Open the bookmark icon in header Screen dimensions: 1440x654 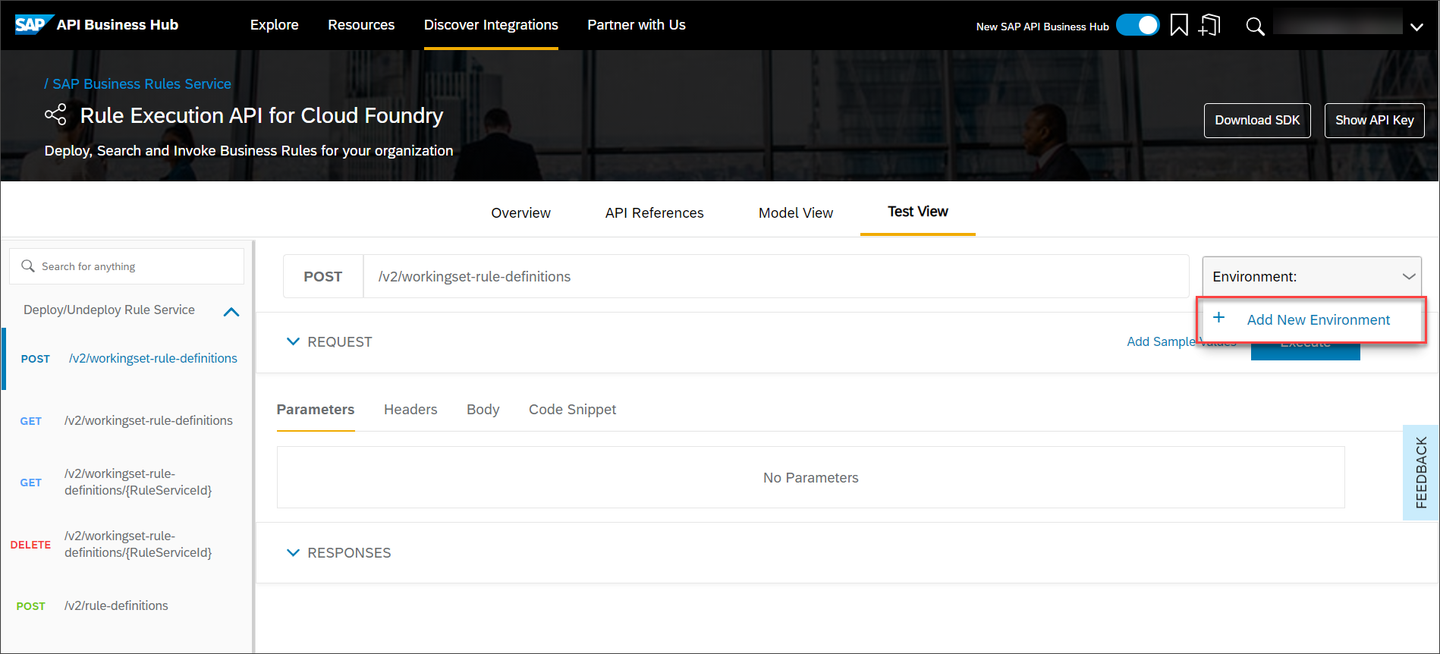pos(1179,25)
